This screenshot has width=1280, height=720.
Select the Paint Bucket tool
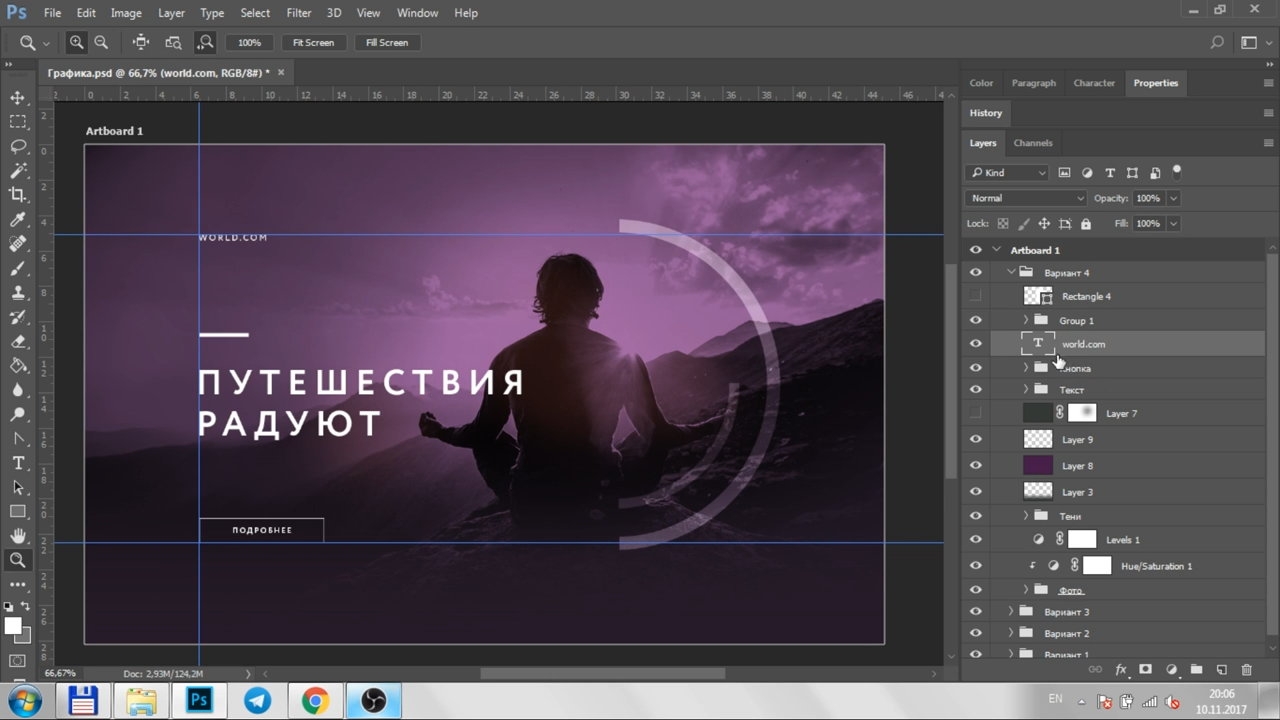point(18,366)
